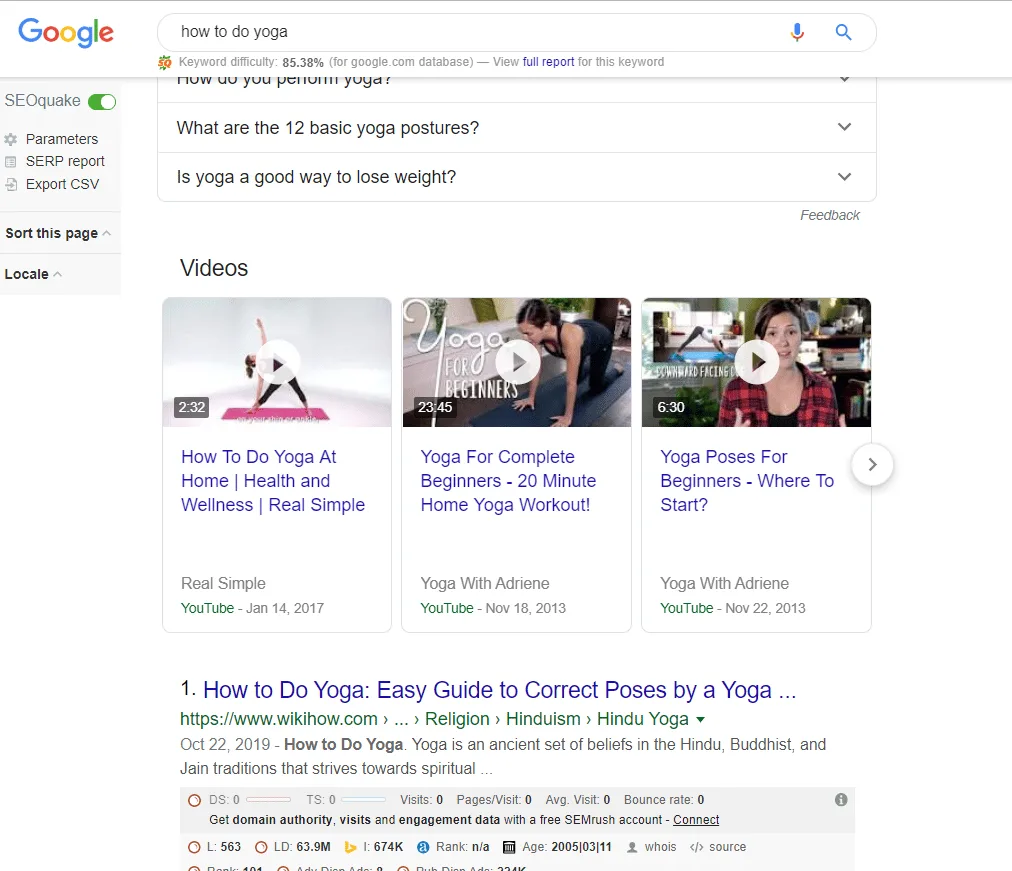Click the SEOquake keyword difficulty icon
This screenshot has width=1012, height=871.
pos(165,62)
